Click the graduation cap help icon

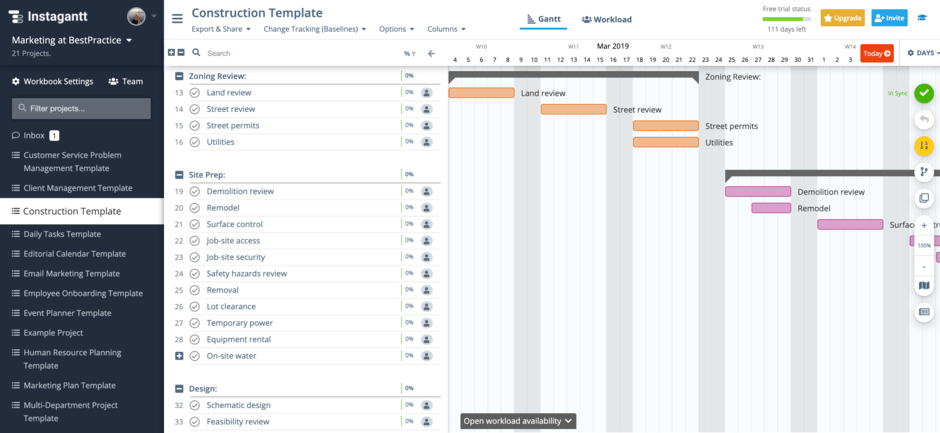pos(921,18)
